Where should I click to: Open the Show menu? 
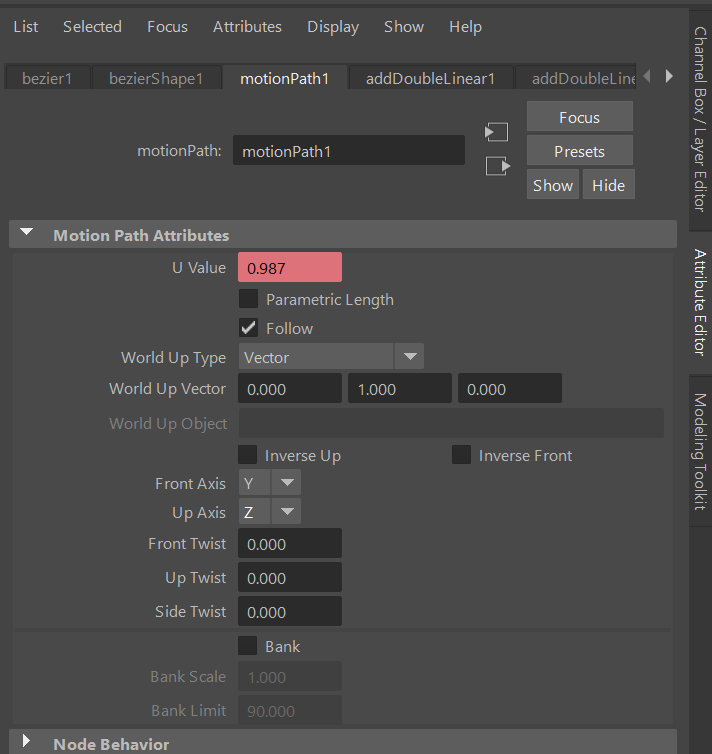(404, 27)
